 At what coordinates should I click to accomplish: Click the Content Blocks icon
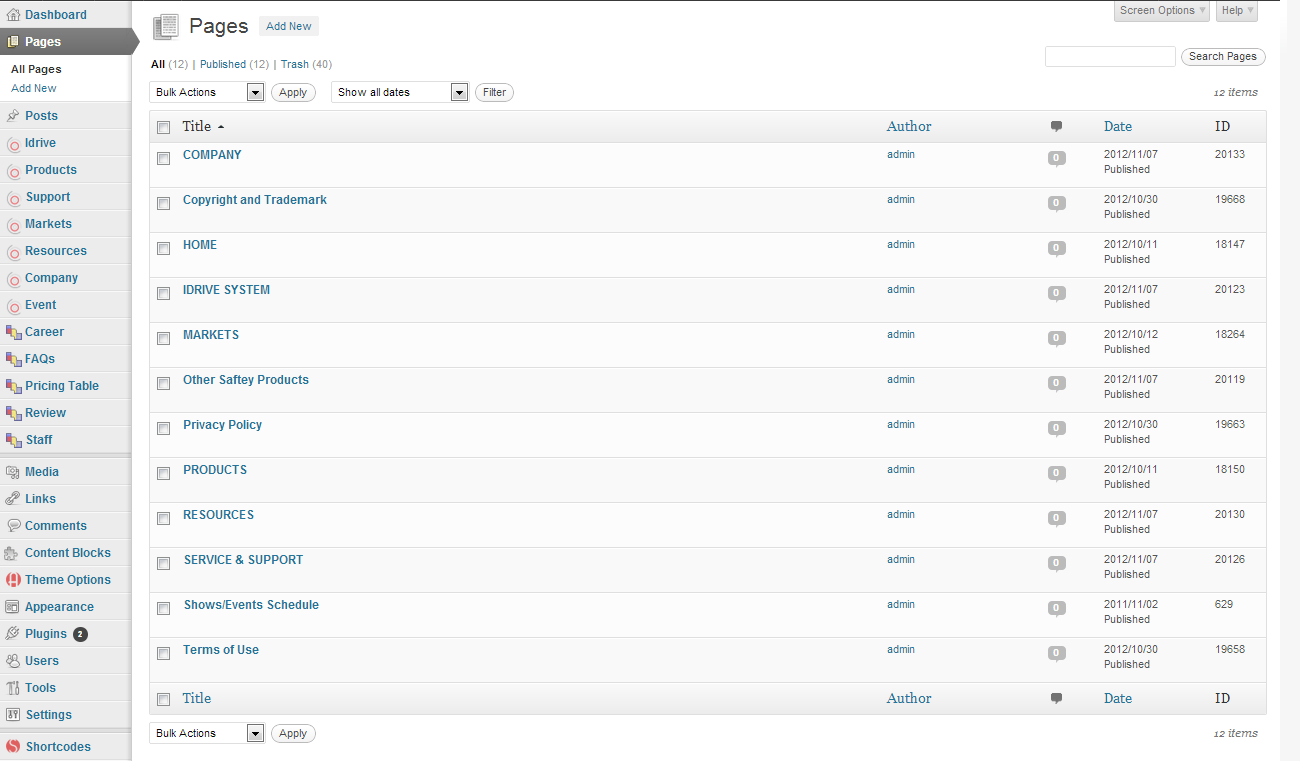pos(13,553)
